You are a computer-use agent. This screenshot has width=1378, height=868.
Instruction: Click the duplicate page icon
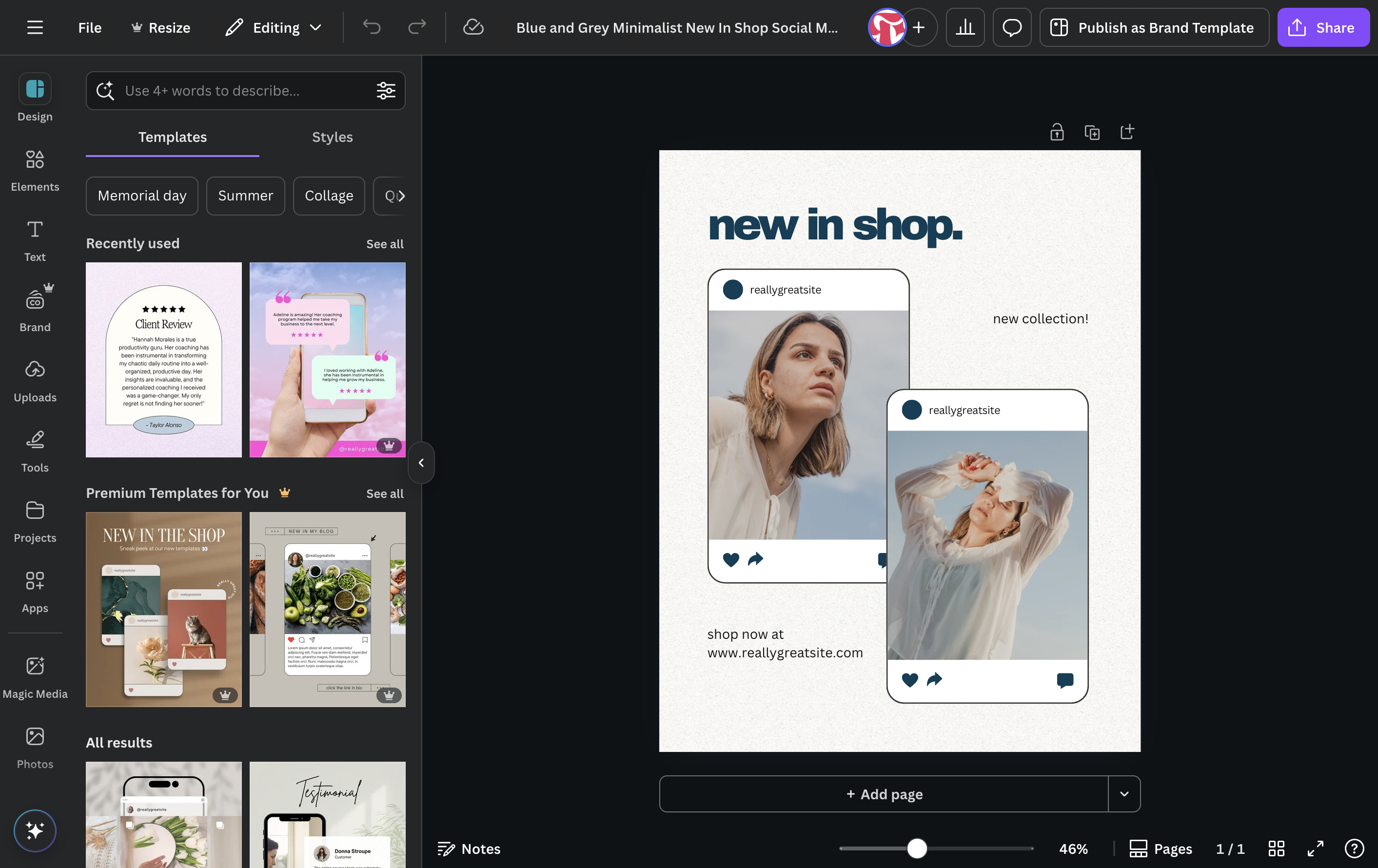click(1092, 132)
